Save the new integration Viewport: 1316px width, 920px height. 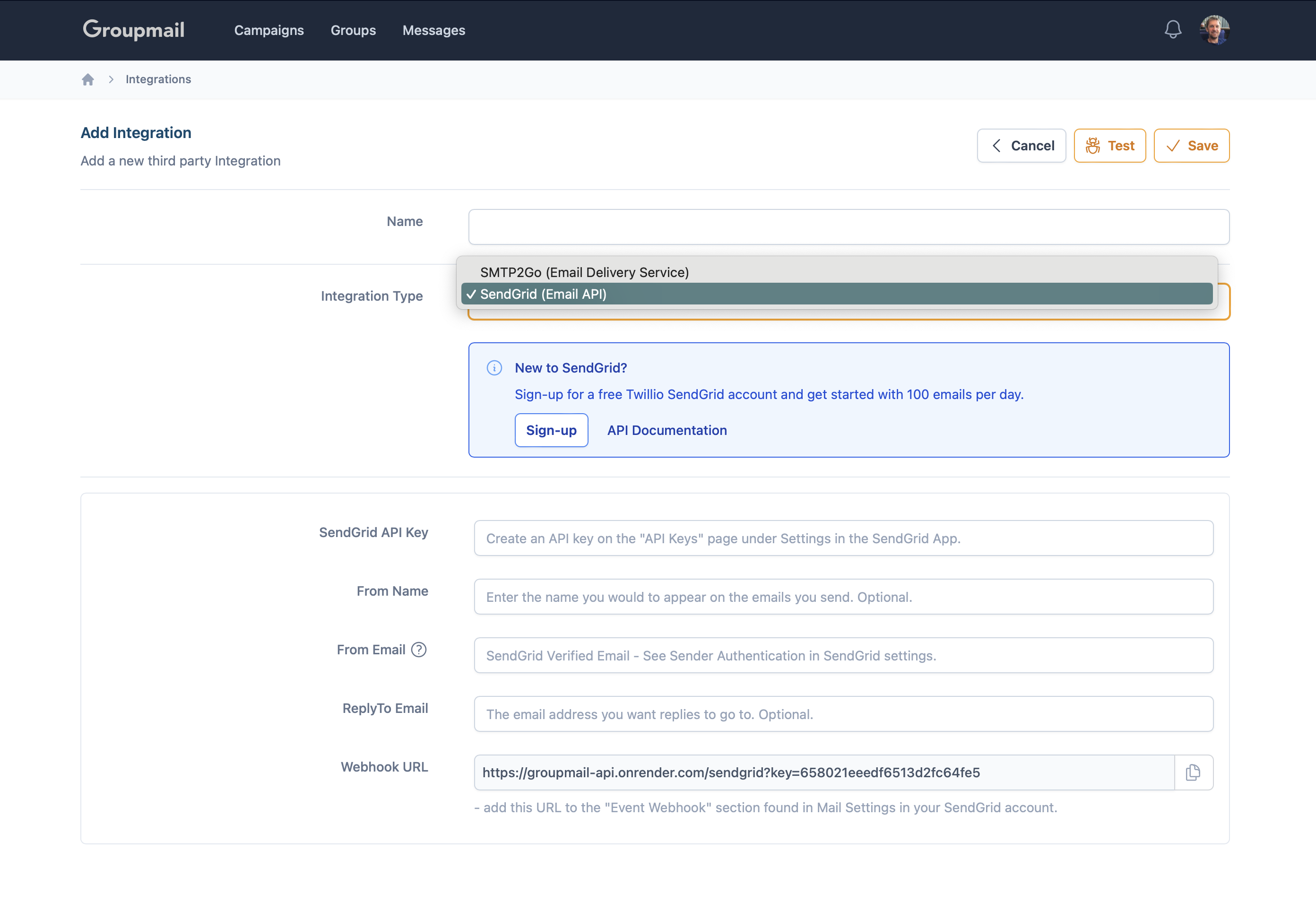click(x=1191, y=146)
